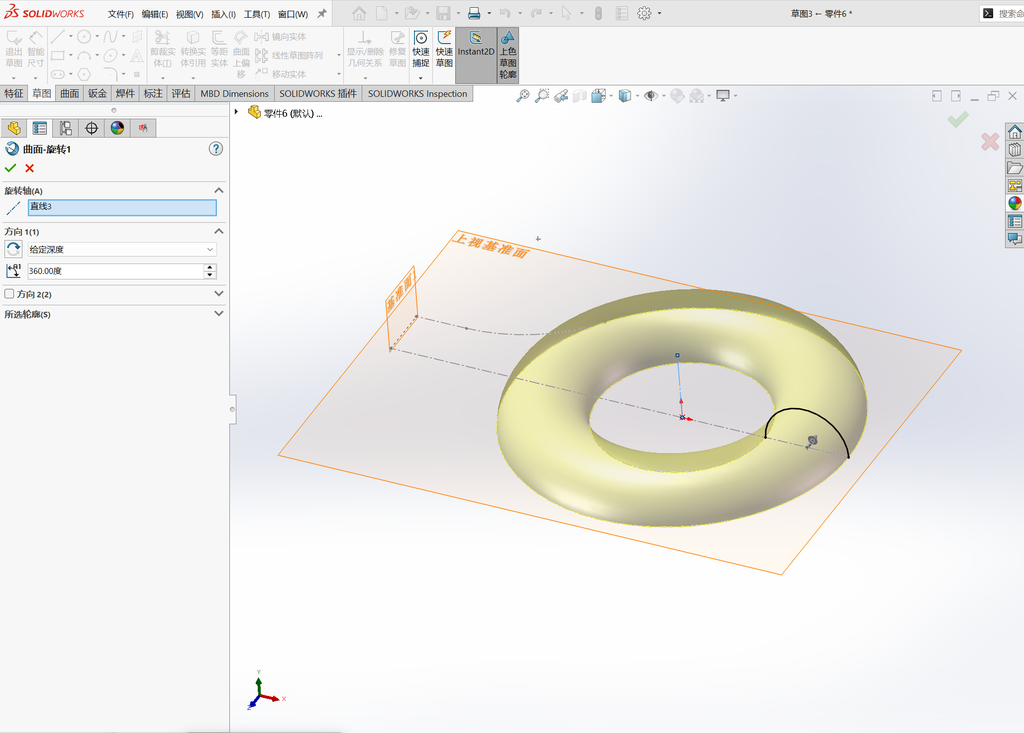The width and height of the screenshot is (1024, 733).
Task: Click the print icon in top toolbar
Action: pyautogui.click(x=474, y=13)
